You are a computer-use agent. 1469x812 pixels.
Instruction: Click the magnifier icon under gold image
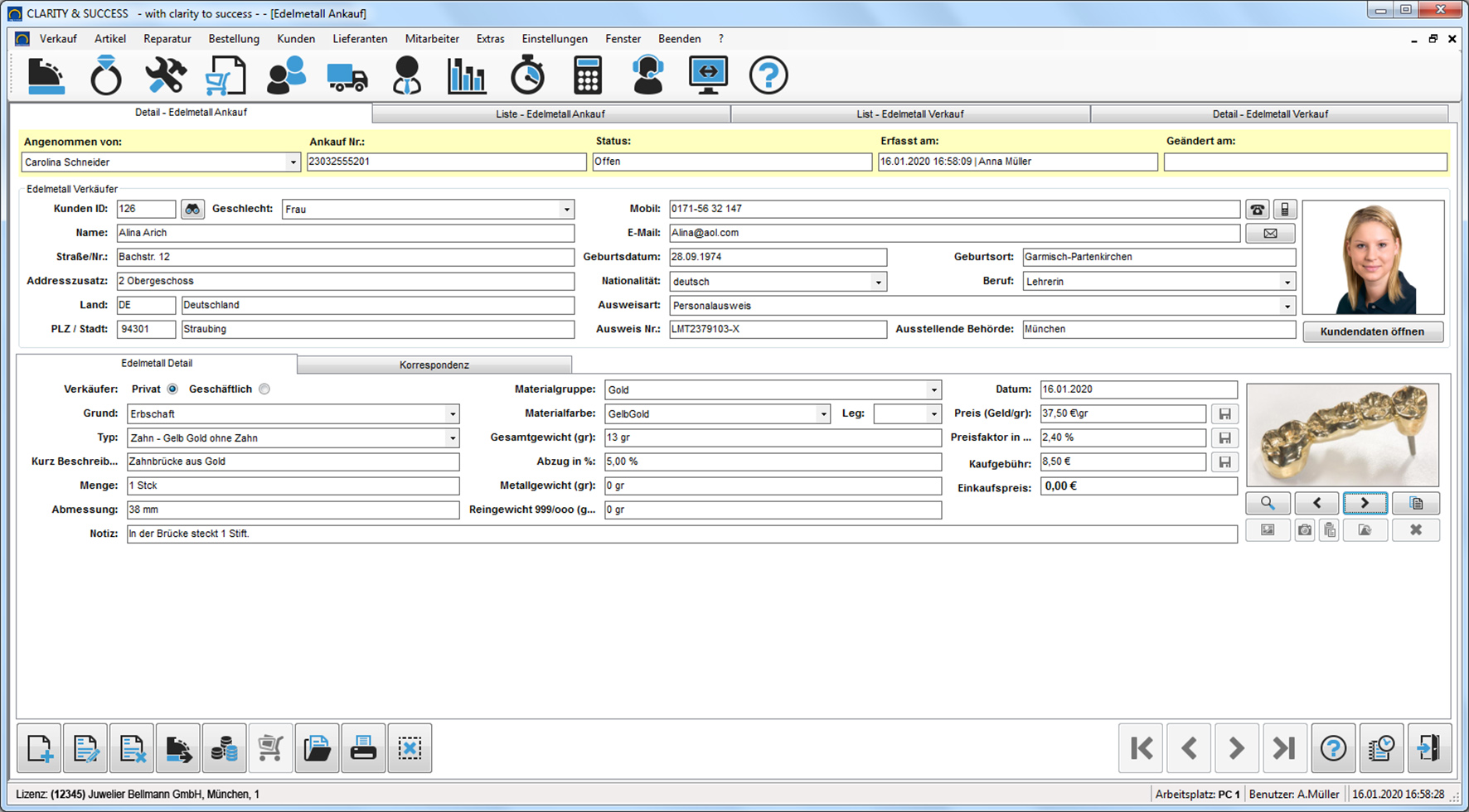1268,503
